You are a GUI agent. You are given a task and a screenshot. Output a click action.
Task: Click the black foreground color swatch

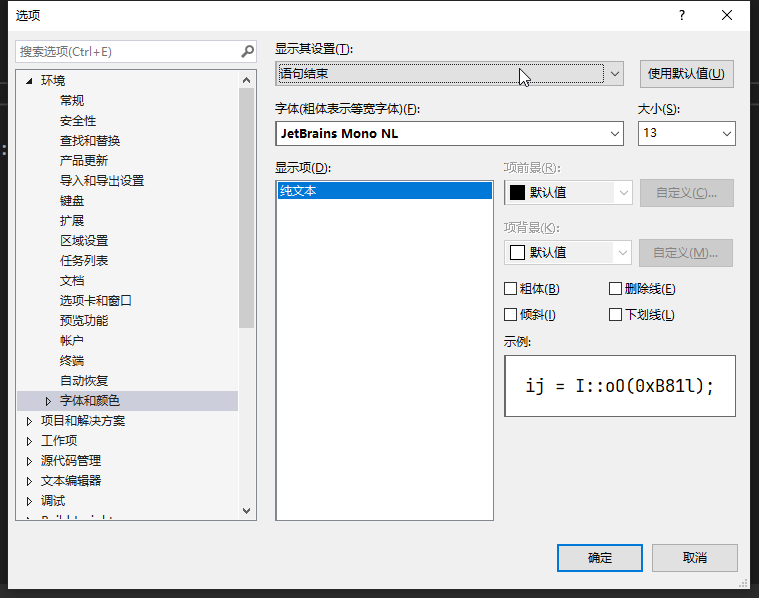pyautogui.click(x=518, y=193)
